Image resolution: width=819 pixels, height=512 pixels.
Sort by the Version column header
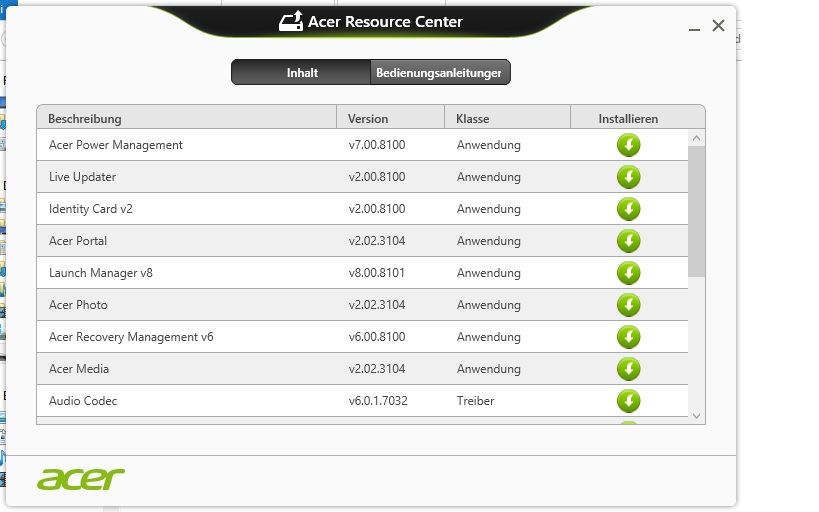390,119
